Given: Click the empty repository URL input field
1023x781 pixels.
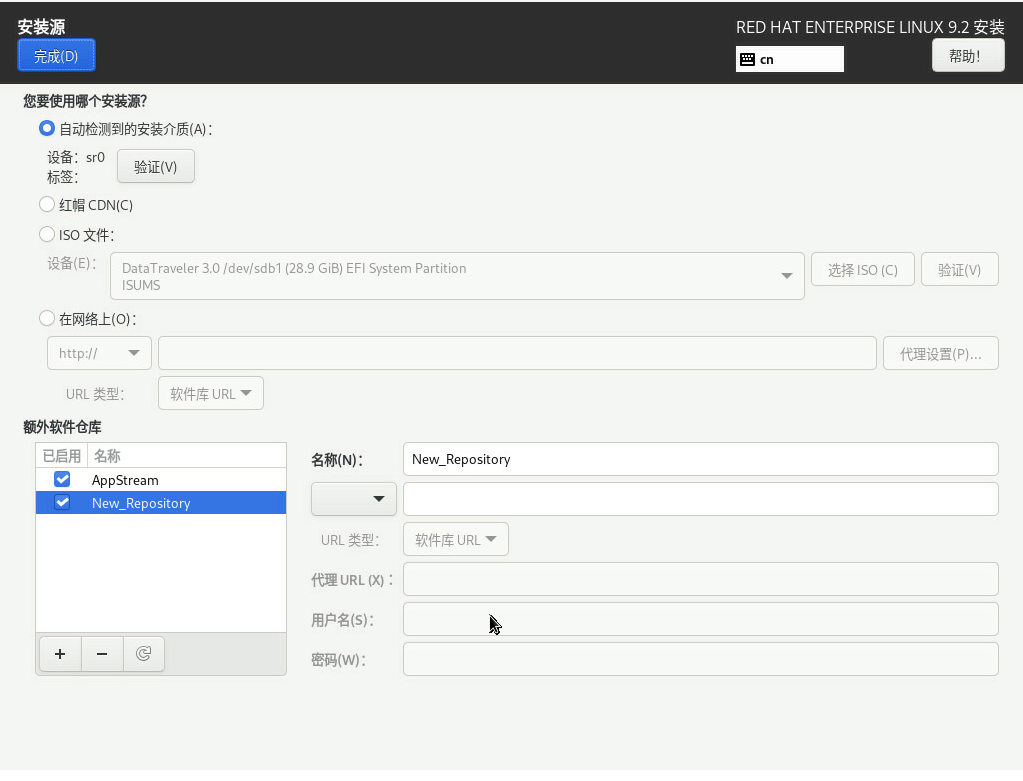Looking at the screenshot, I should point(700,499).
